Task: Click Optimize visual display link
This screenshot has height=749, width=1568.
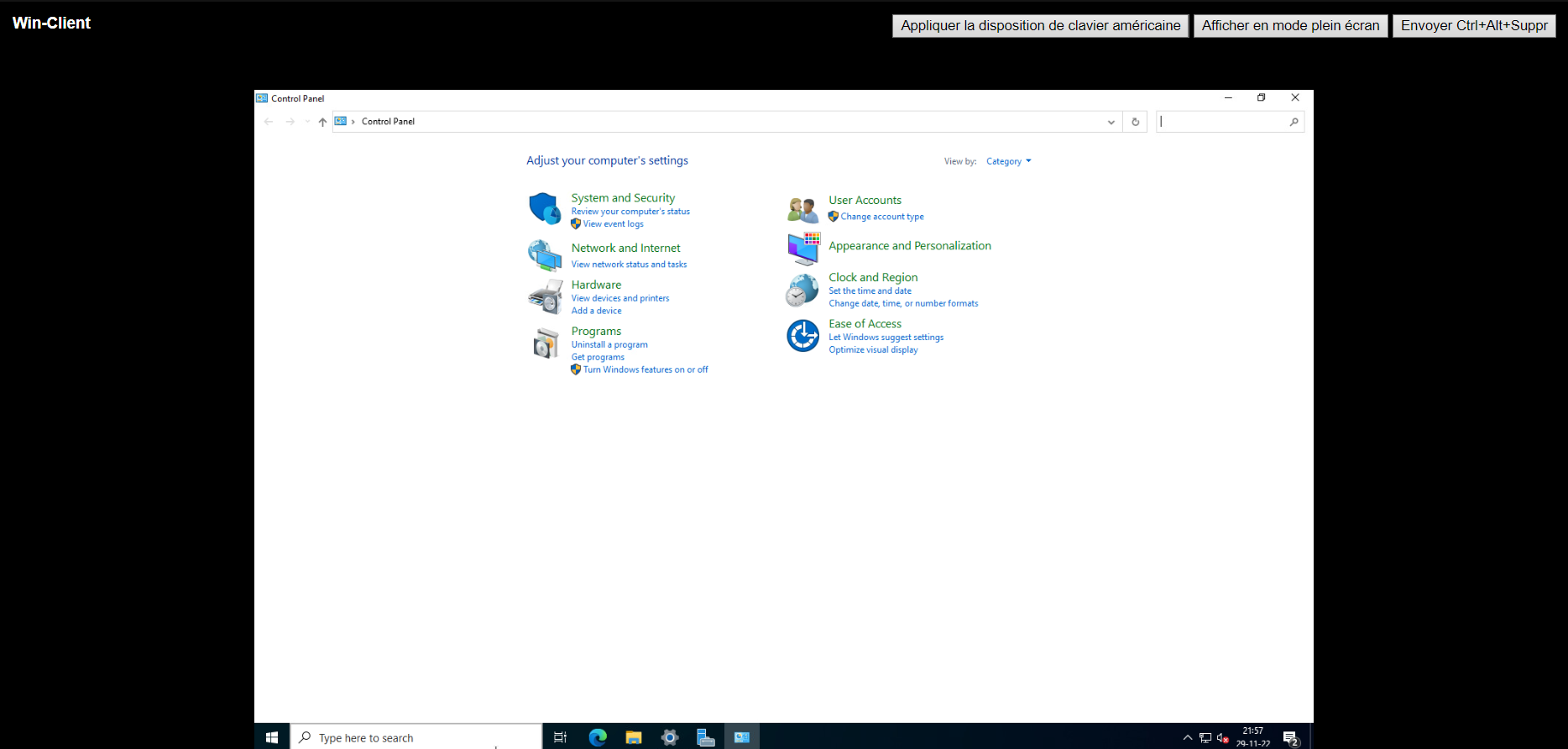Action: click(x=873, y=350)
